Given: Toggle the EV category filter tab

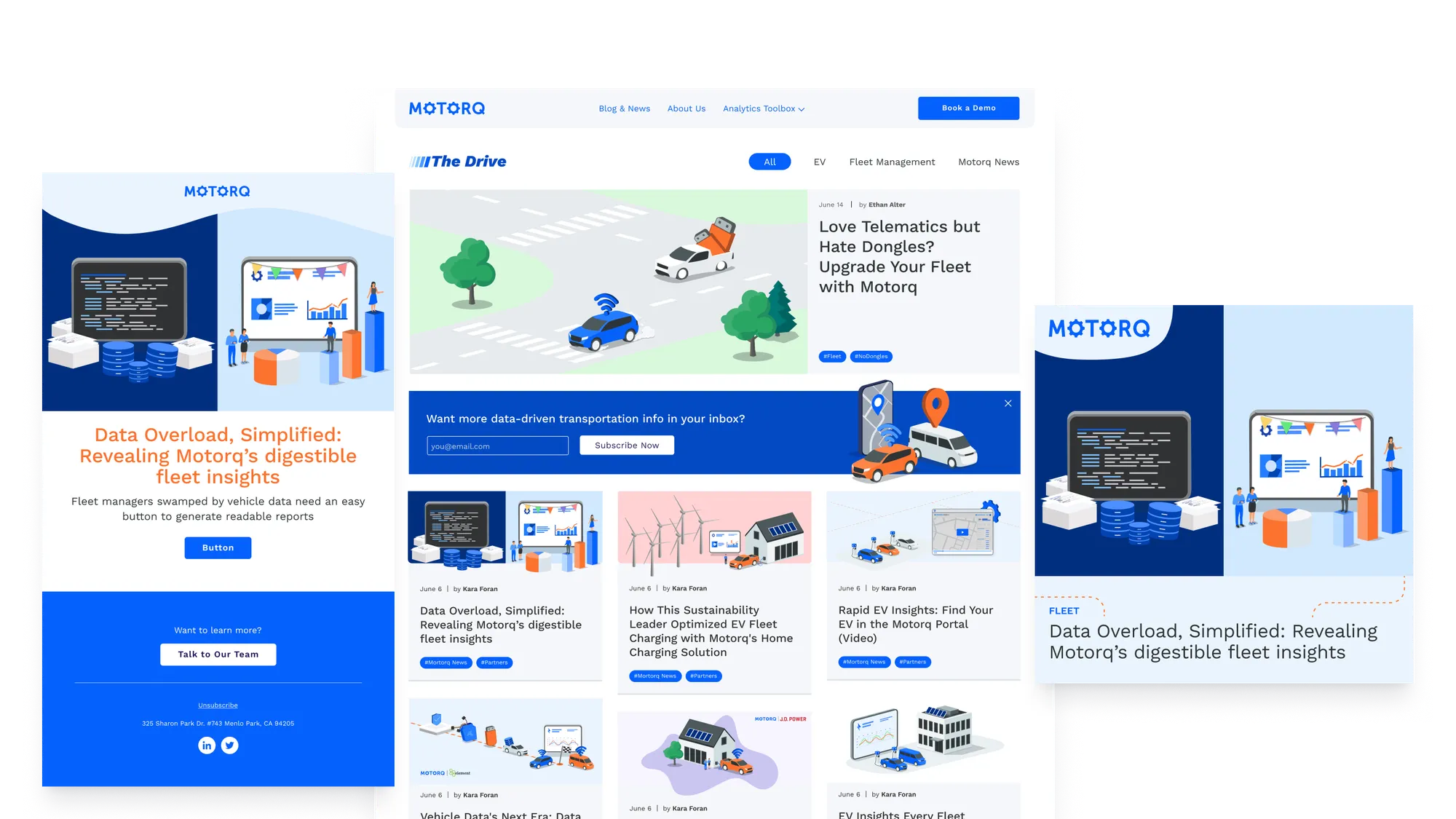Looking at the screenshot, I should [818, 162].
